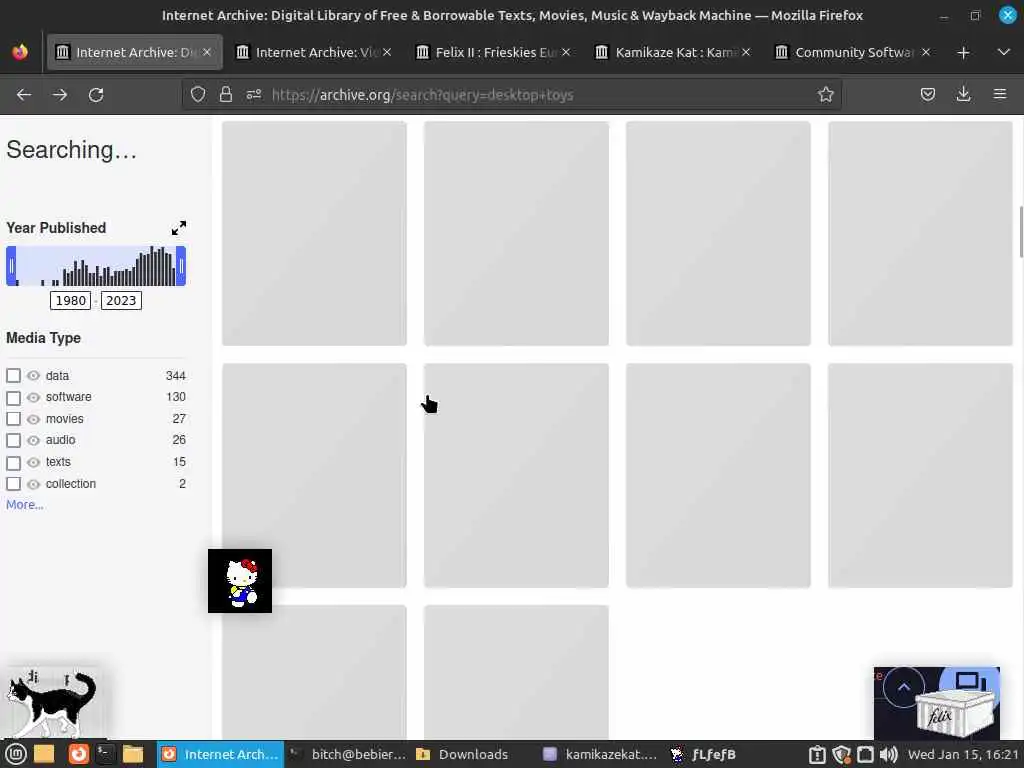1024x768 pixels.
Task: Close the Community Software tab
Action: point(925,52)
